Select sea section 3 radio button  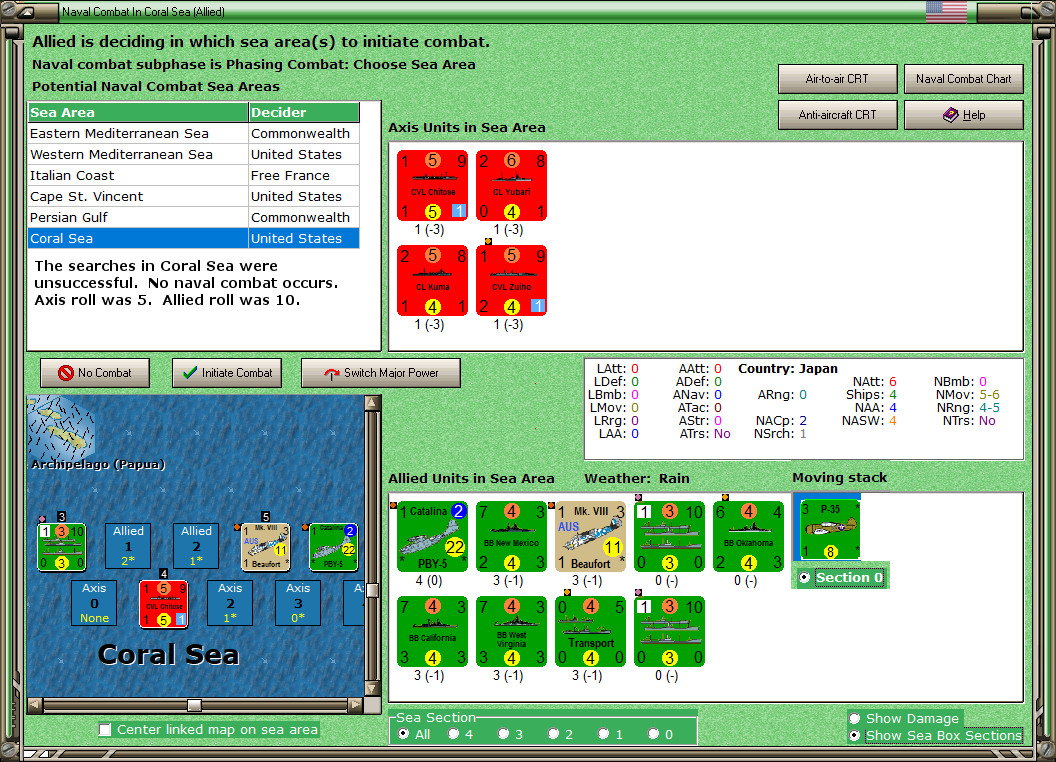pyautogui.click(x=503, y=734)
